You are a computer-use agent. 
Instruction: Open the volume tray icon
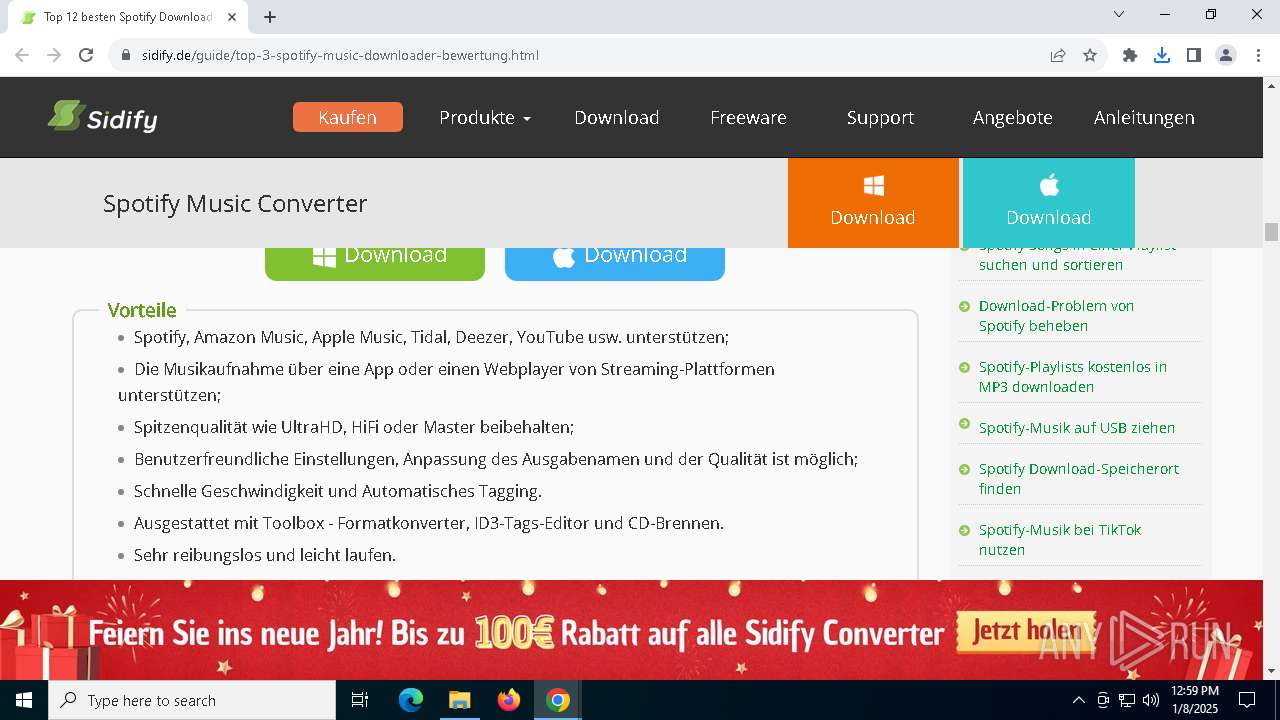pos(1150,700)
